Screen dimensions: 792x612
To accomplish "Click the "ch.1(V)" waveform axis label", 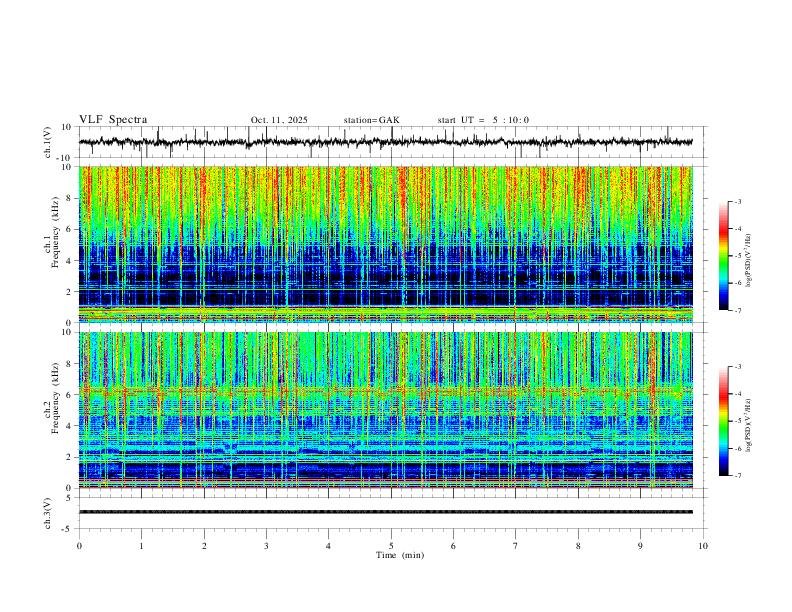I will coord(47,142).
